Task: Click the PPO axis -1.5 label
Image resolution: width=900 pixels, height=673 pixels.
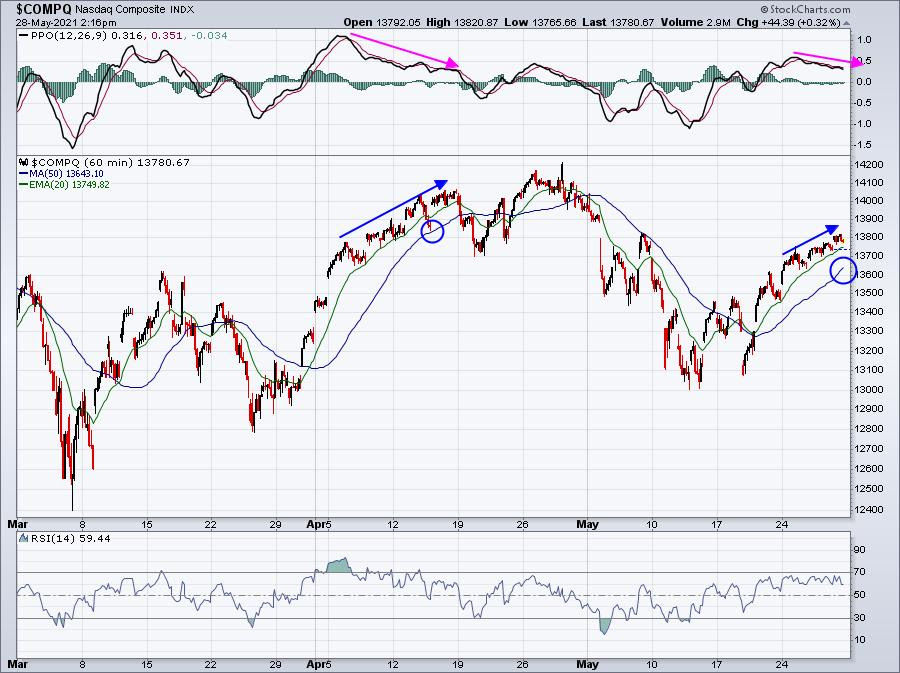Action: pyautogui.click(x=863, y=145)
